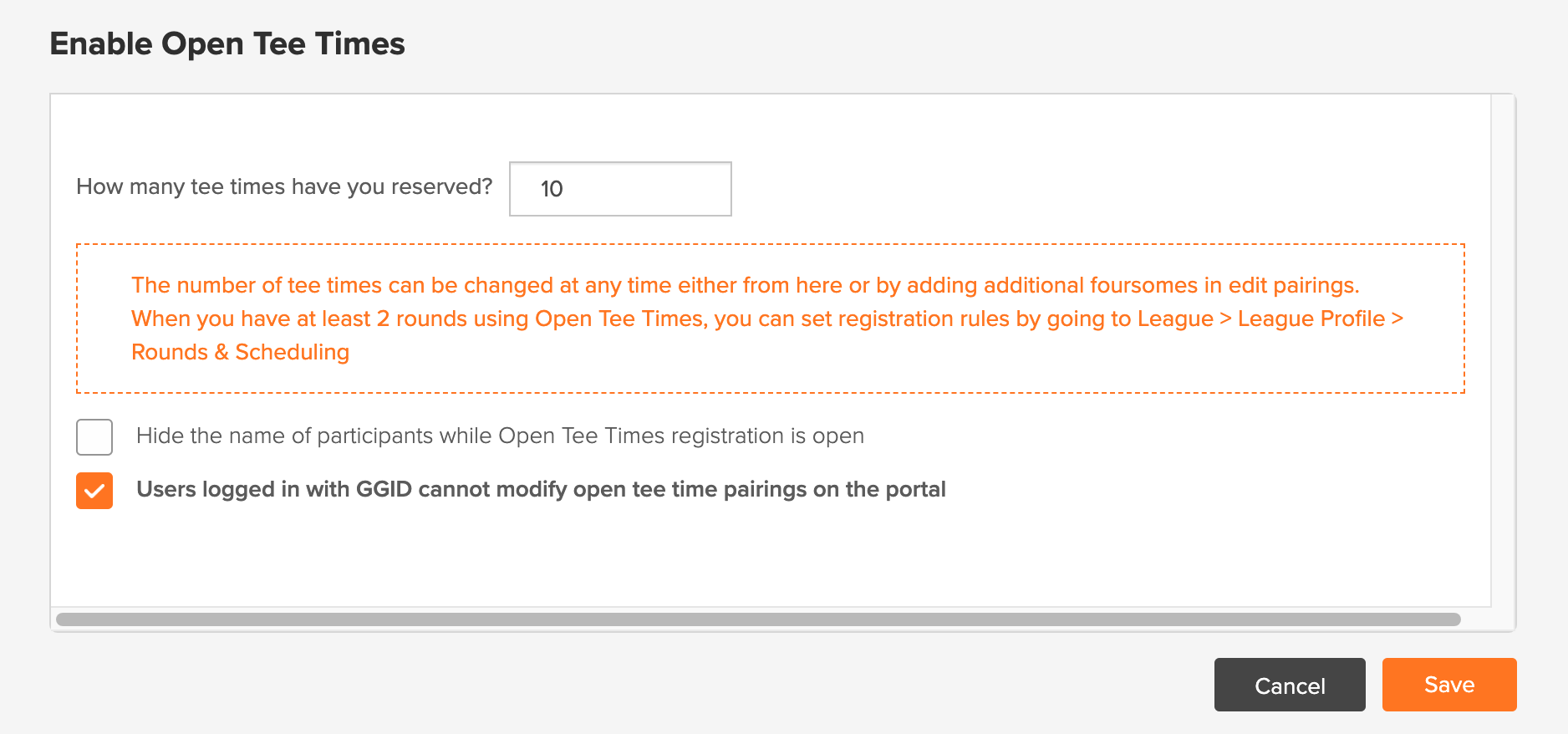Save the Open Tee Times settings
Screen dimensions: 1568x734
tap(1448, 685)
